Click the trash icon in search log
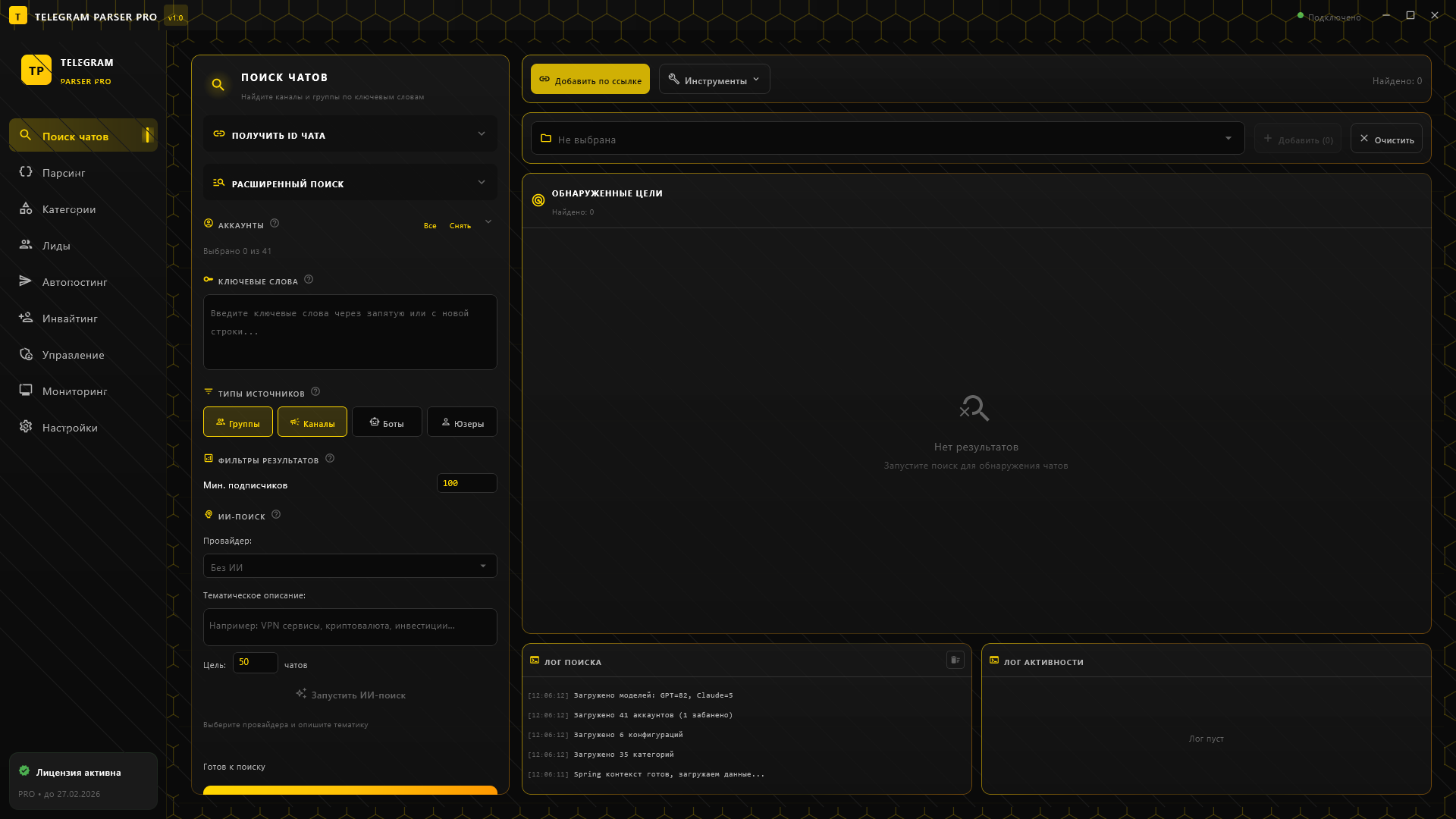 955,660
